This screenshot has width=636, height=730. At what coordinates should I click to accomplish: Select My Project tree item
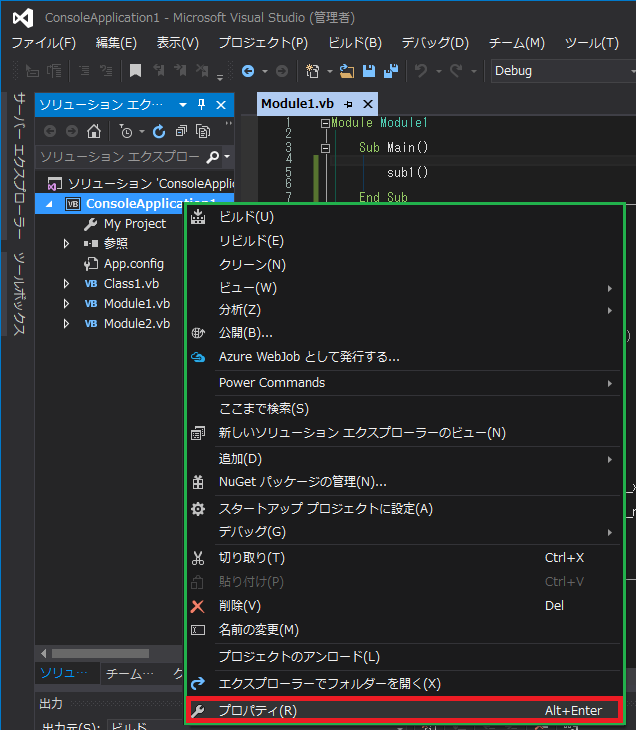tap(135, 224)
